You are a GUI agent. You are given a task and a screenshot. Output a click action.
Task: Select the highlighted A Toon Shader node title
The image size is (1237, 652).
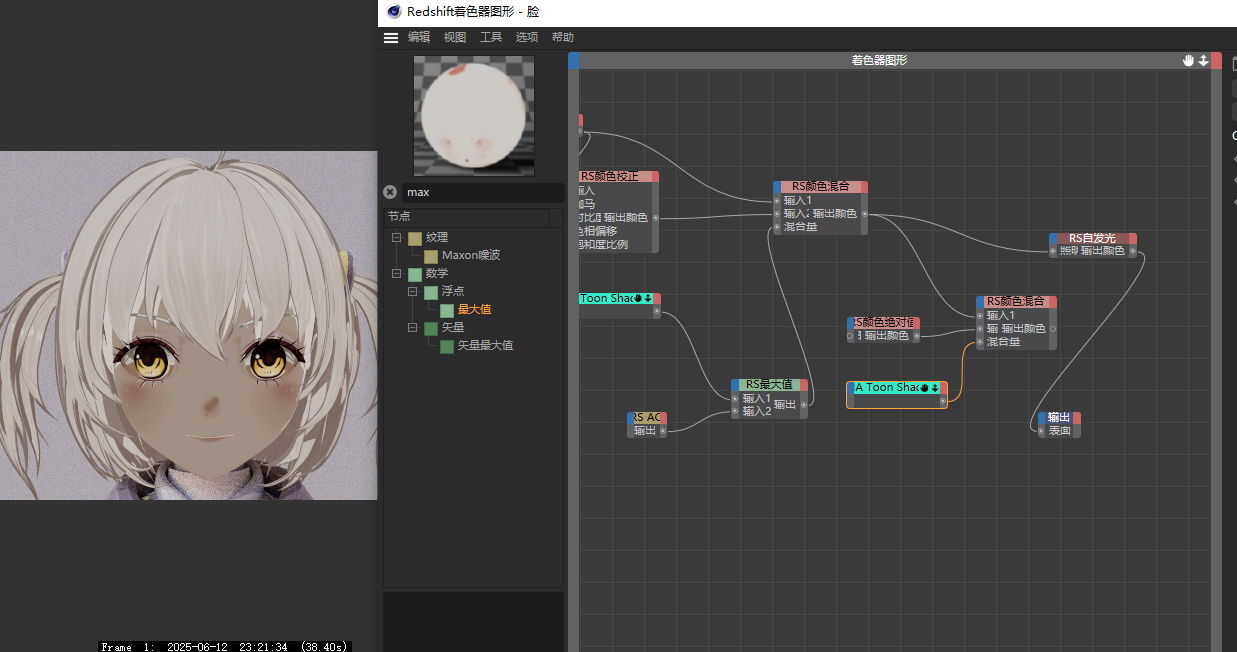click(887, 387)
